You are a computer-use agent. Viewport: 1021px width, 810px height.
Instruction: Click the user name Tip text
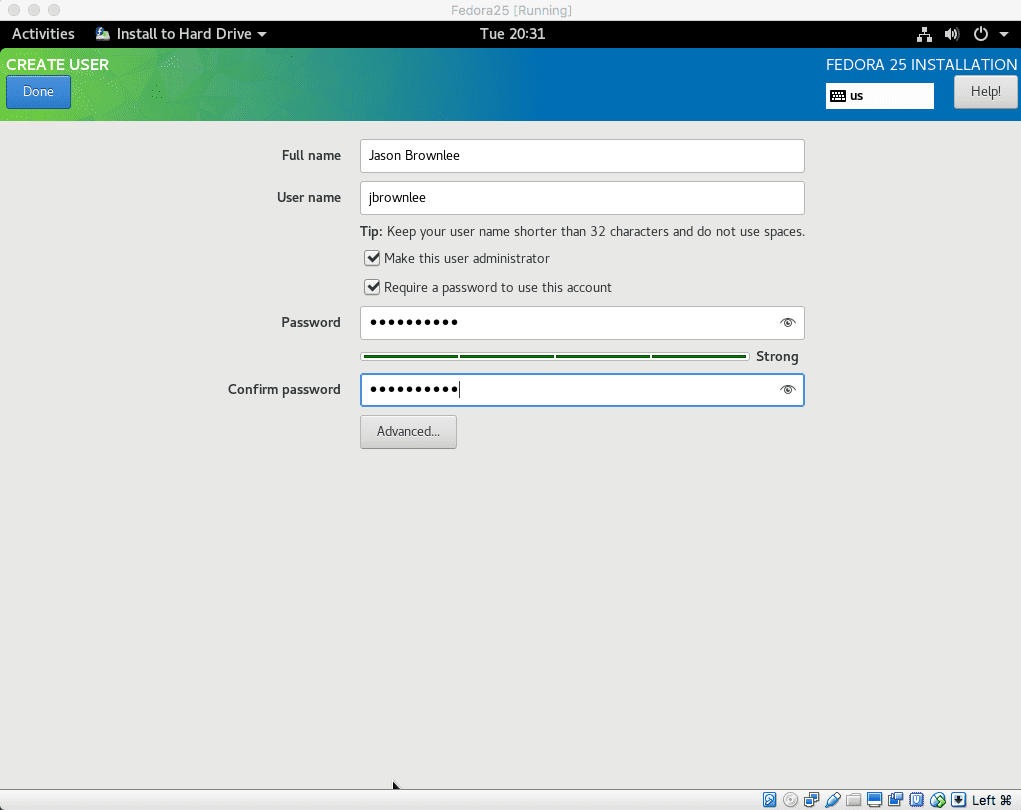tap(582, 232)
